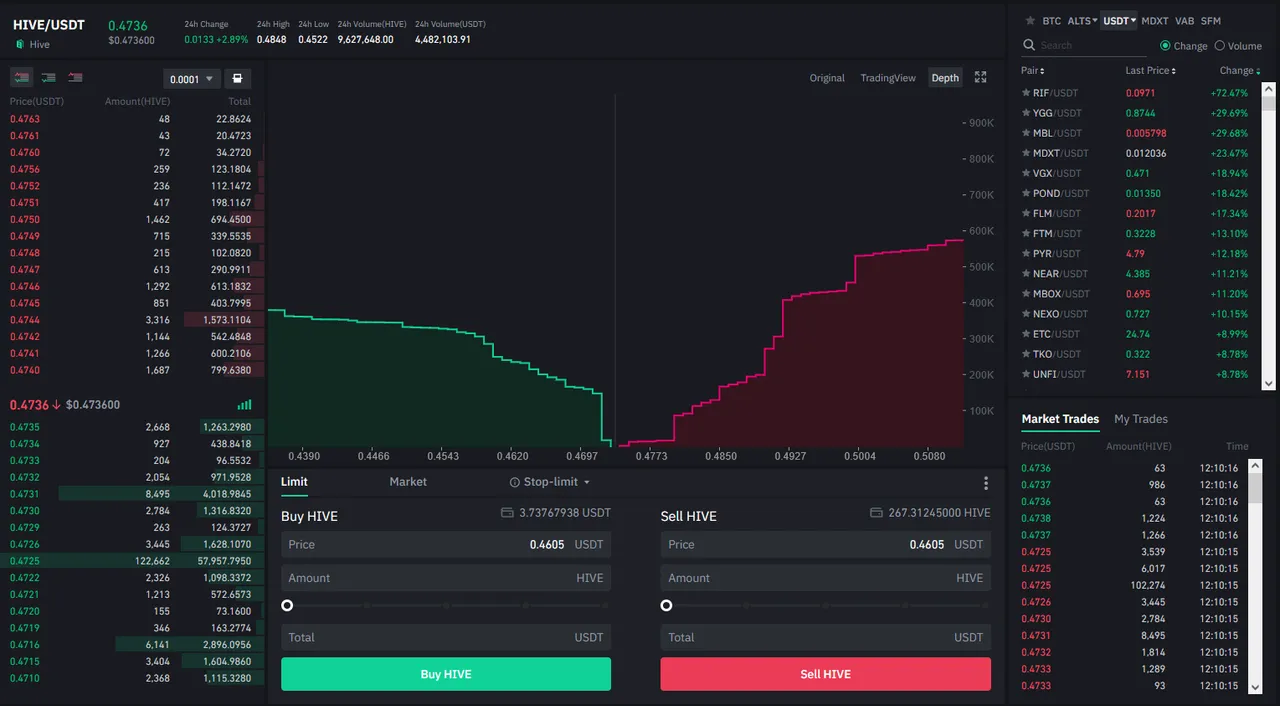
Task: Open the Stop-limit order type dropdown
Action: (x=550, y=482)
